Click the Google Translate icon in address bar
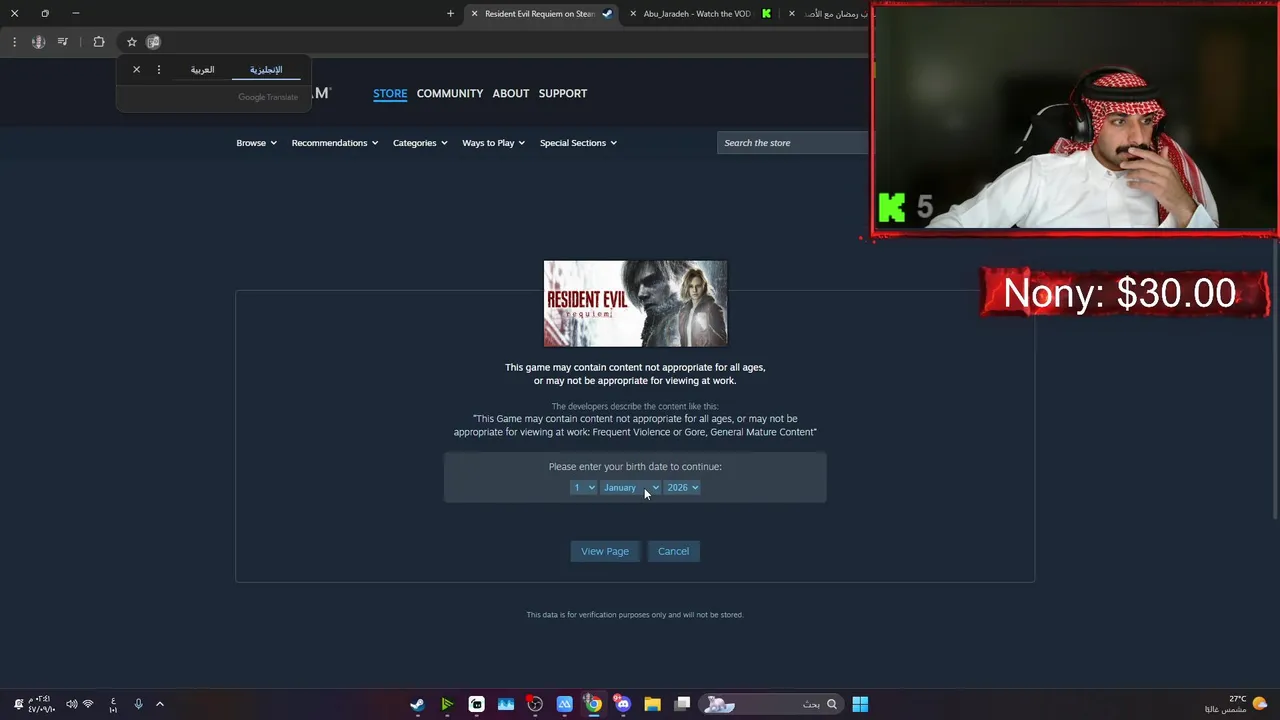 pyautogui.click(x=153, y=42)
